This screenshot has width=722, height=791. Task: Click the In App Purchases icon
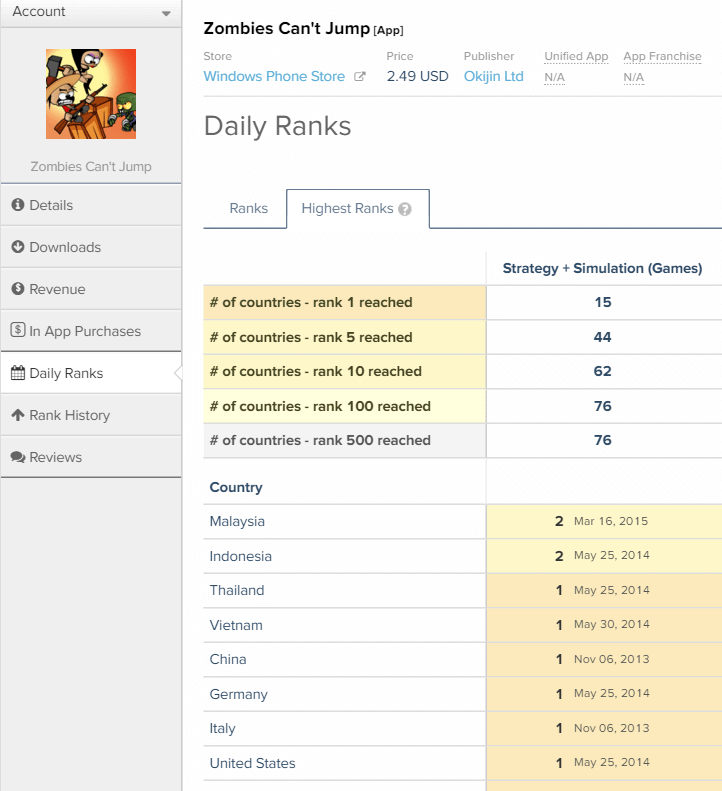18,331
